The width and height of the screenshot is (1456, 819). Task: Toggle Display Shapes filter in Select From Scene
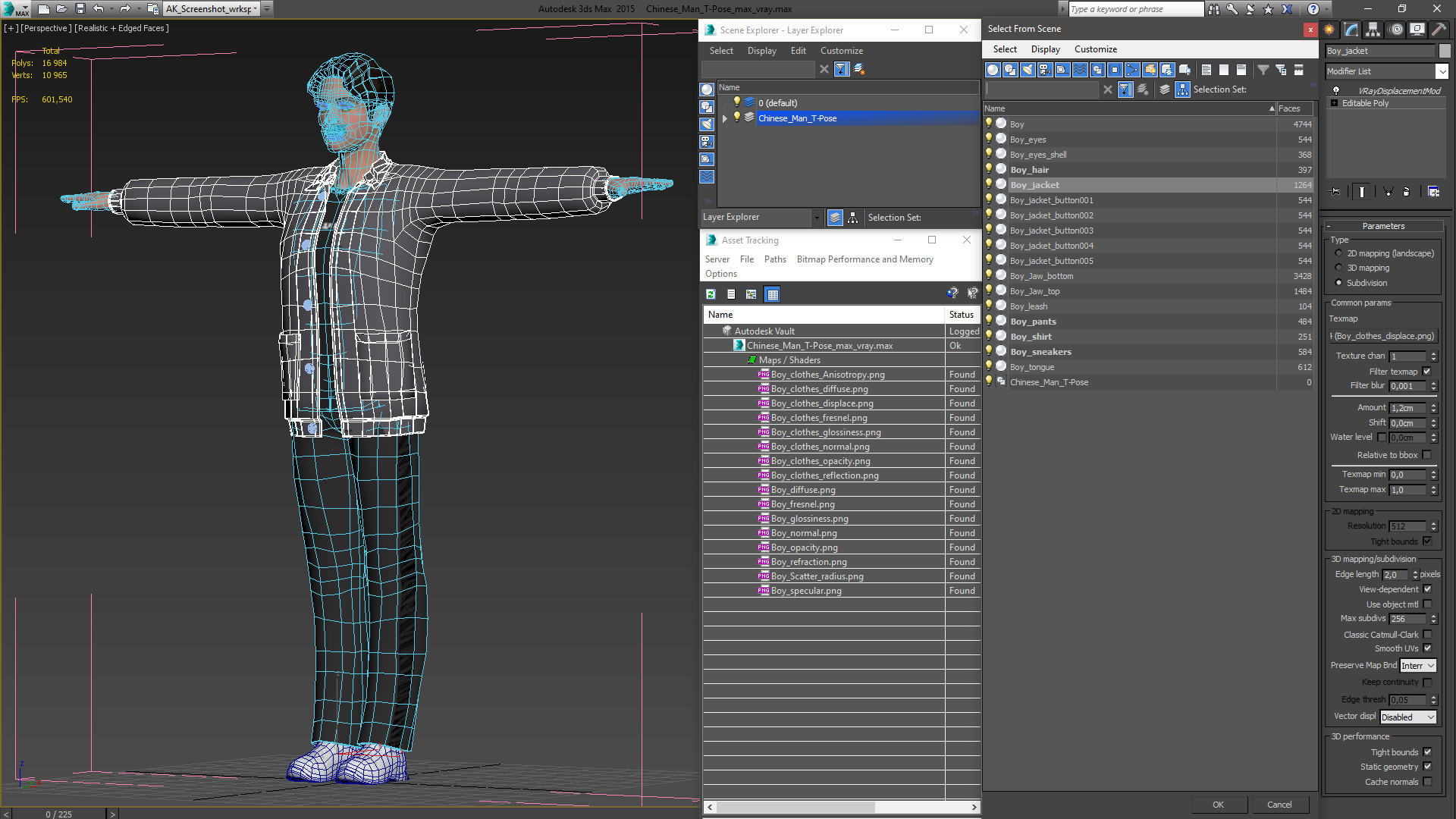pyautogui.click(x=1010, y=70)
